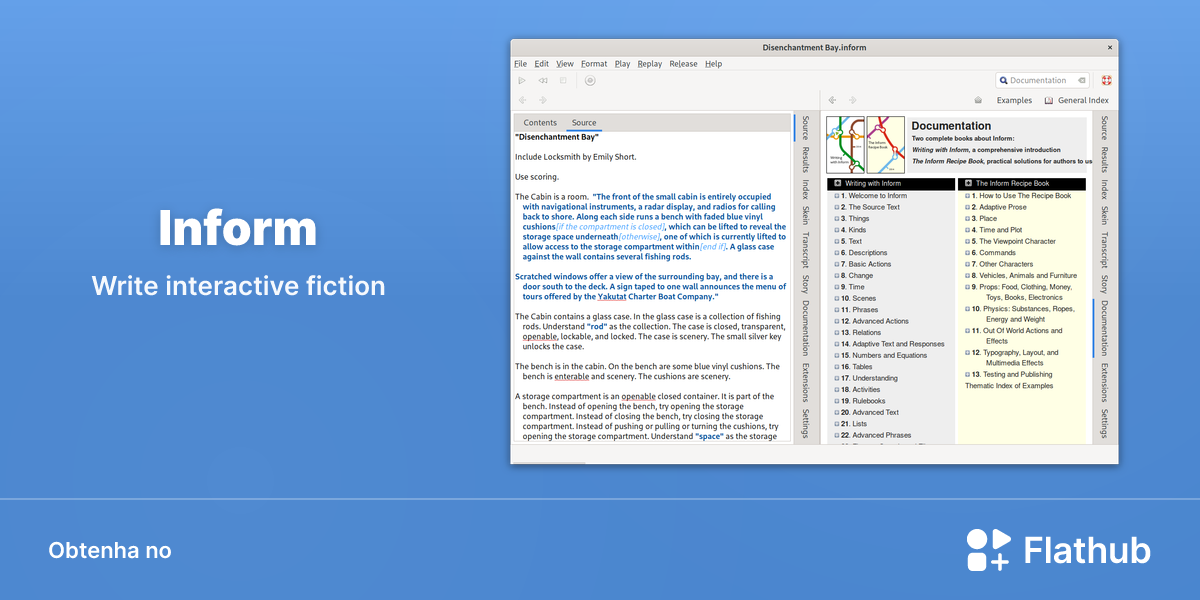This screenshot has width=1200, height=600.
Task: Expand chapter 1. Welcome to Inform
Action: (x=837, y=196)
